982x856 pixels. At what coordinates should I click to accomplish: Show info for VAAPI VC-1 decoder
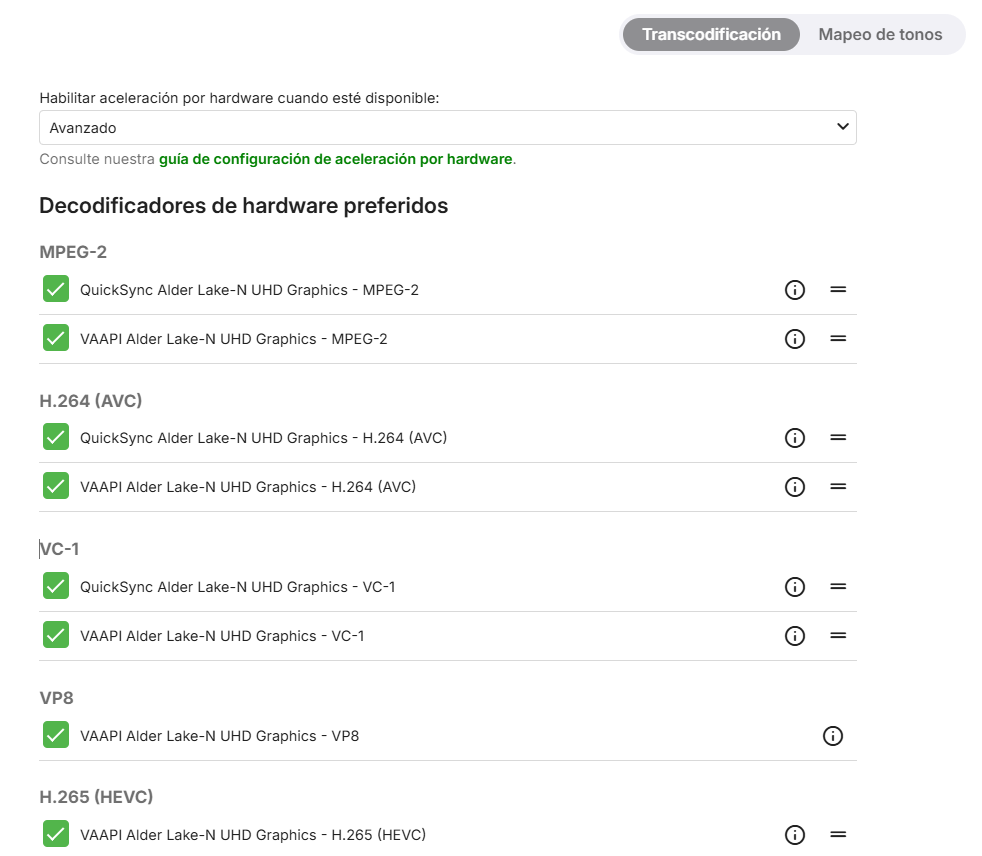pos(795,636)
